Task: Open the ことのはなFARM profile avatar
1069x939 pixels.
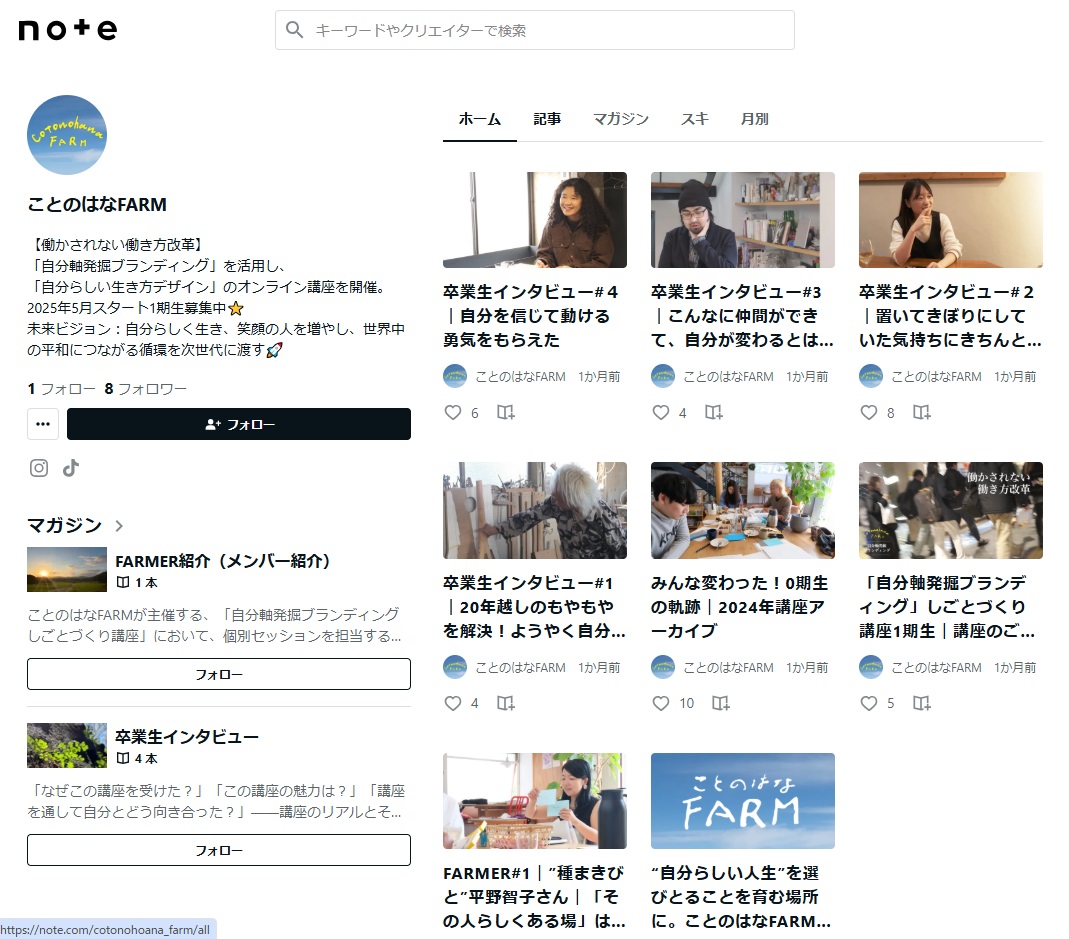Action: (67, 135)
